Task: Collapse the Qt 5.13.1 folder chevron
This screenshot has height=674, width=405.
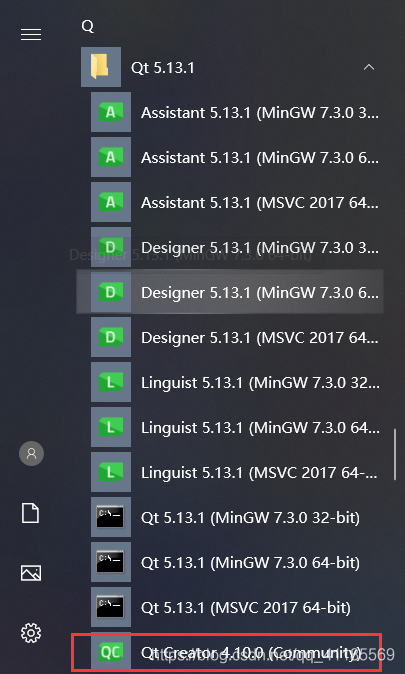Action: (x=369, y=67)
